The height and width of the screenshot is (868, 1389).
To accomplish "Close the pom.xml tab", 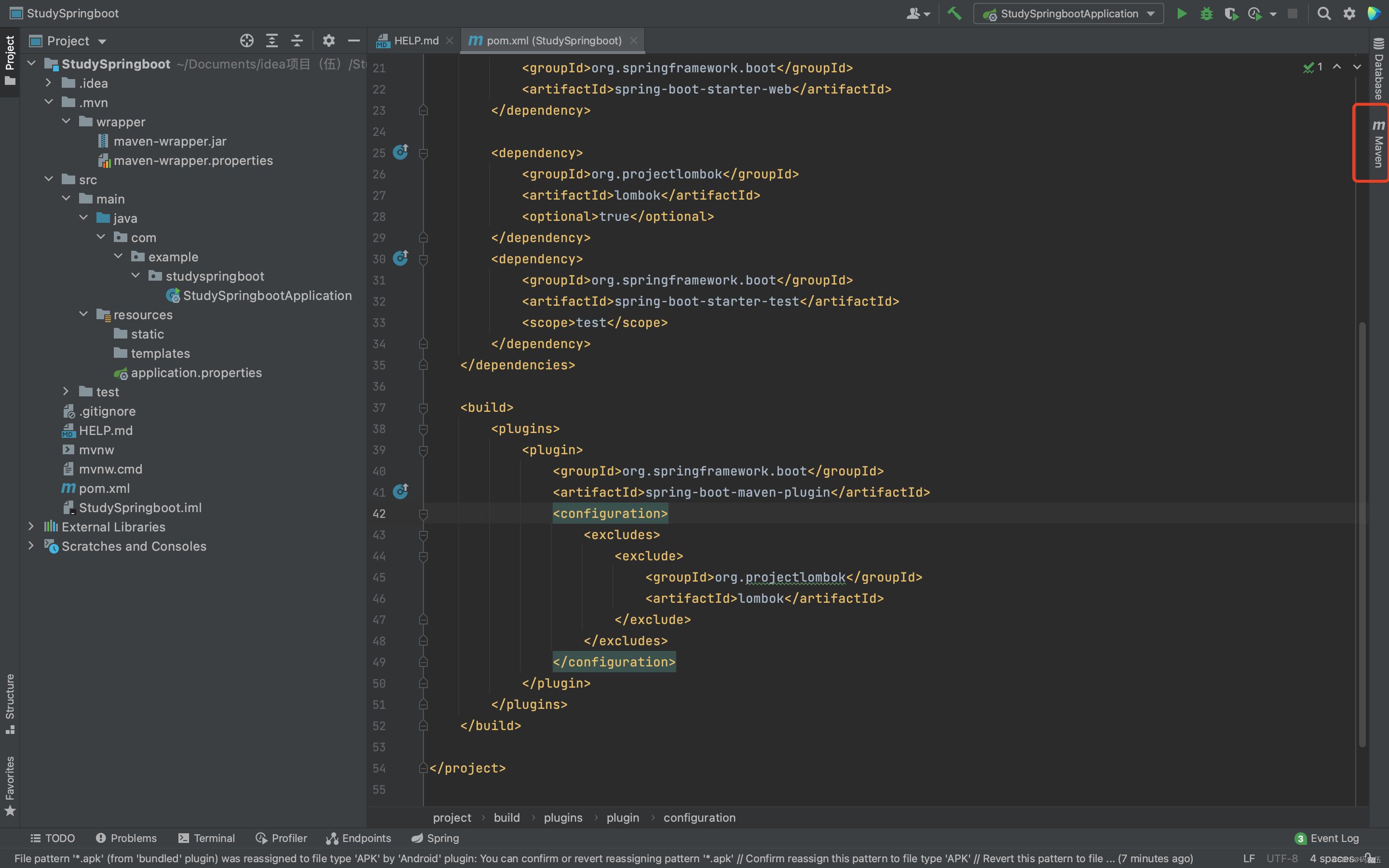I will pyautogui.click(x=634, y=41).
